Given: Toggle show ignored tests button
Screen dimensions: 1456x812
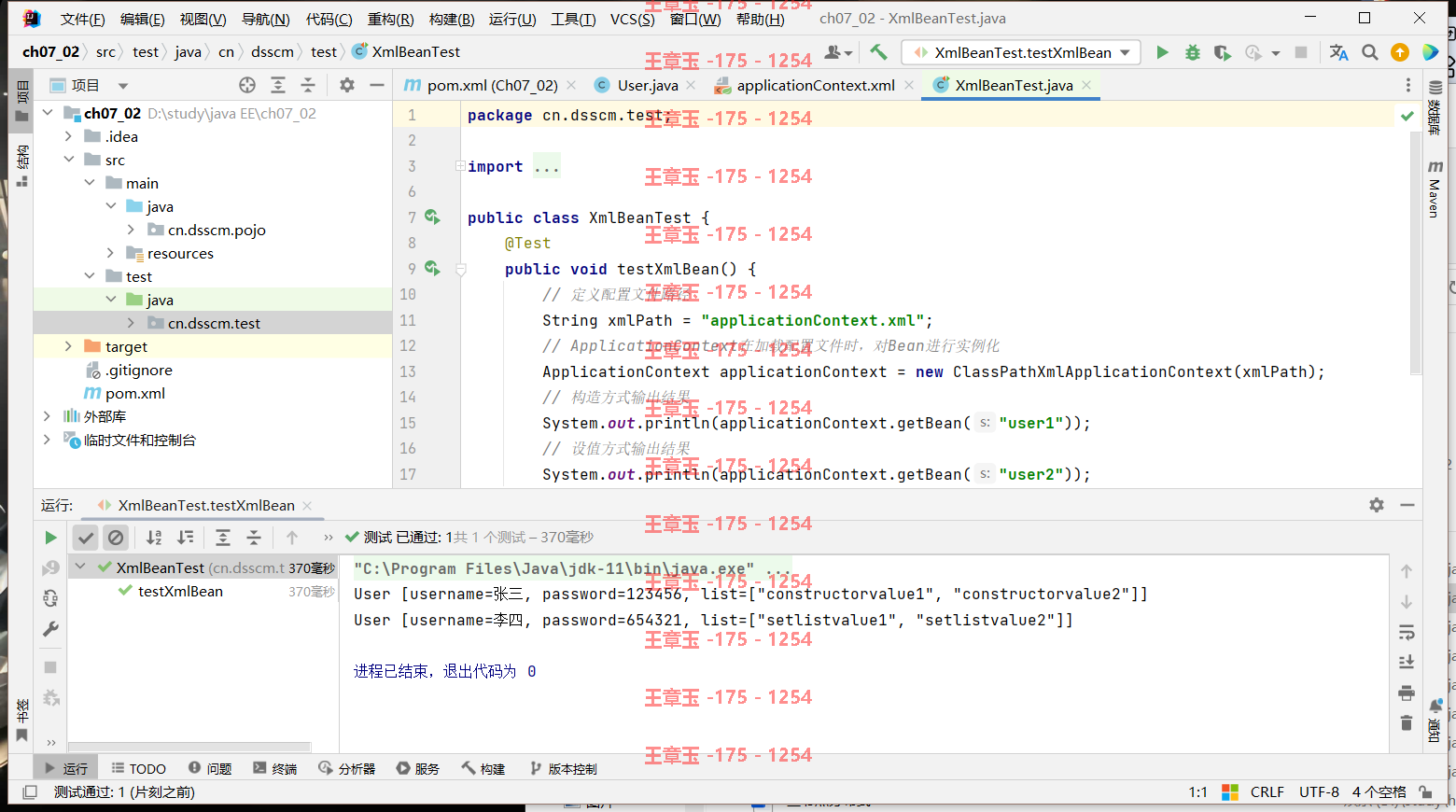Looking at the screenshot, I should [x=115, y=538].
